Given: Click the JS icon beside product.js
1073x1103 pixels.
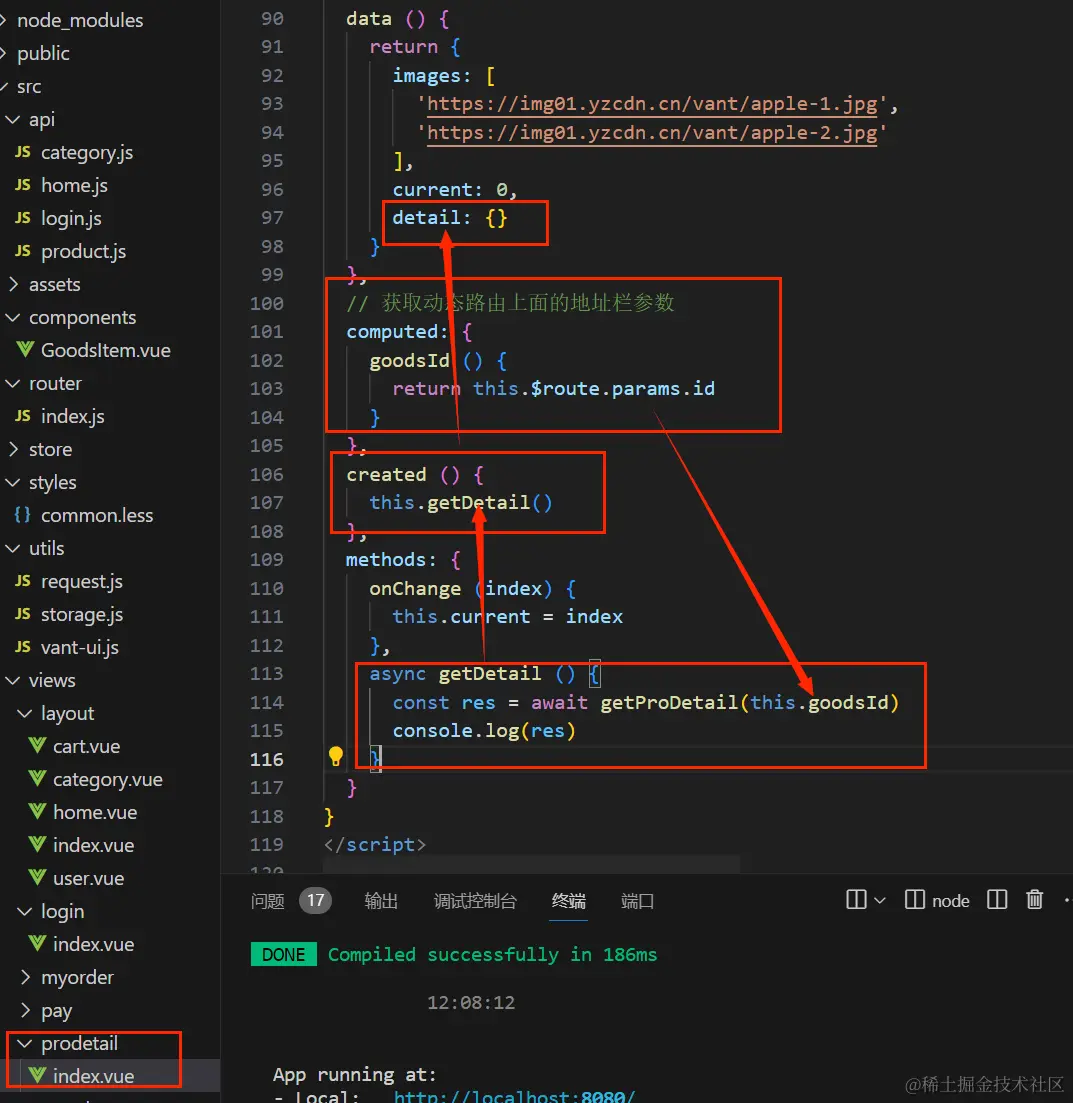Looking at the screenshot, I should 23,251.
